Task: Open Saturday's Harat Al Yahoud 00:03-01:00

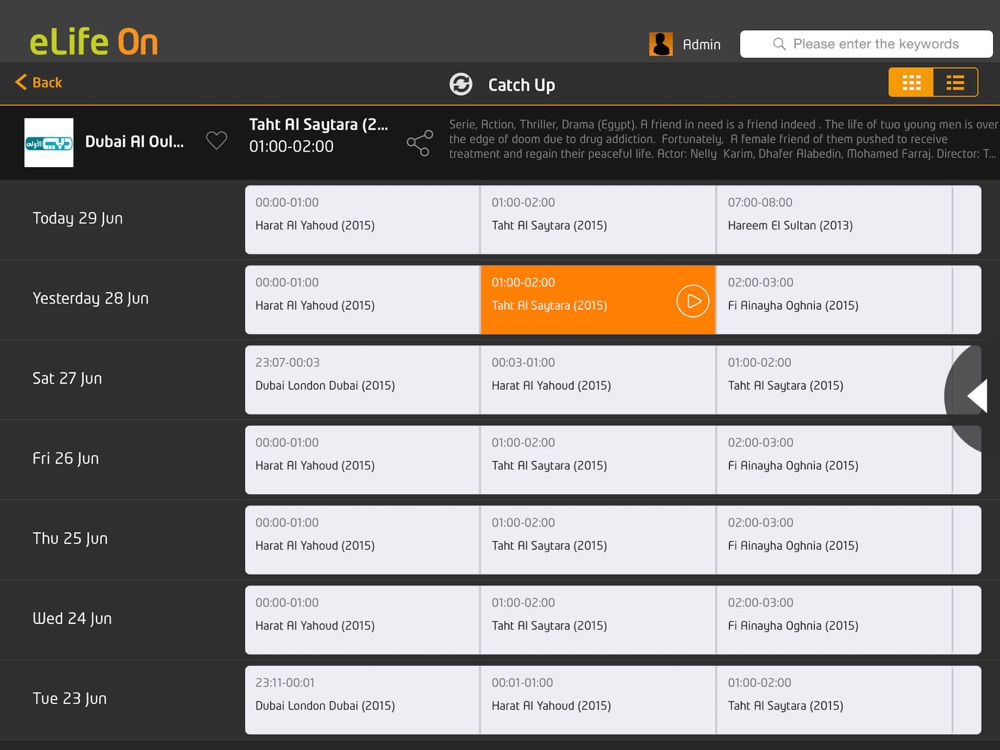Action: tap(598, 379)
